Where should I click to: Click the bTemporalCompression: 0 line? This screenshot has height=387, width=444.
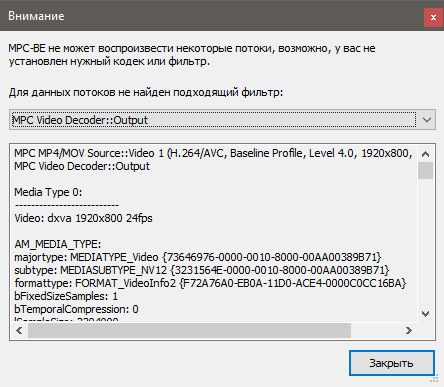(76, 309)
